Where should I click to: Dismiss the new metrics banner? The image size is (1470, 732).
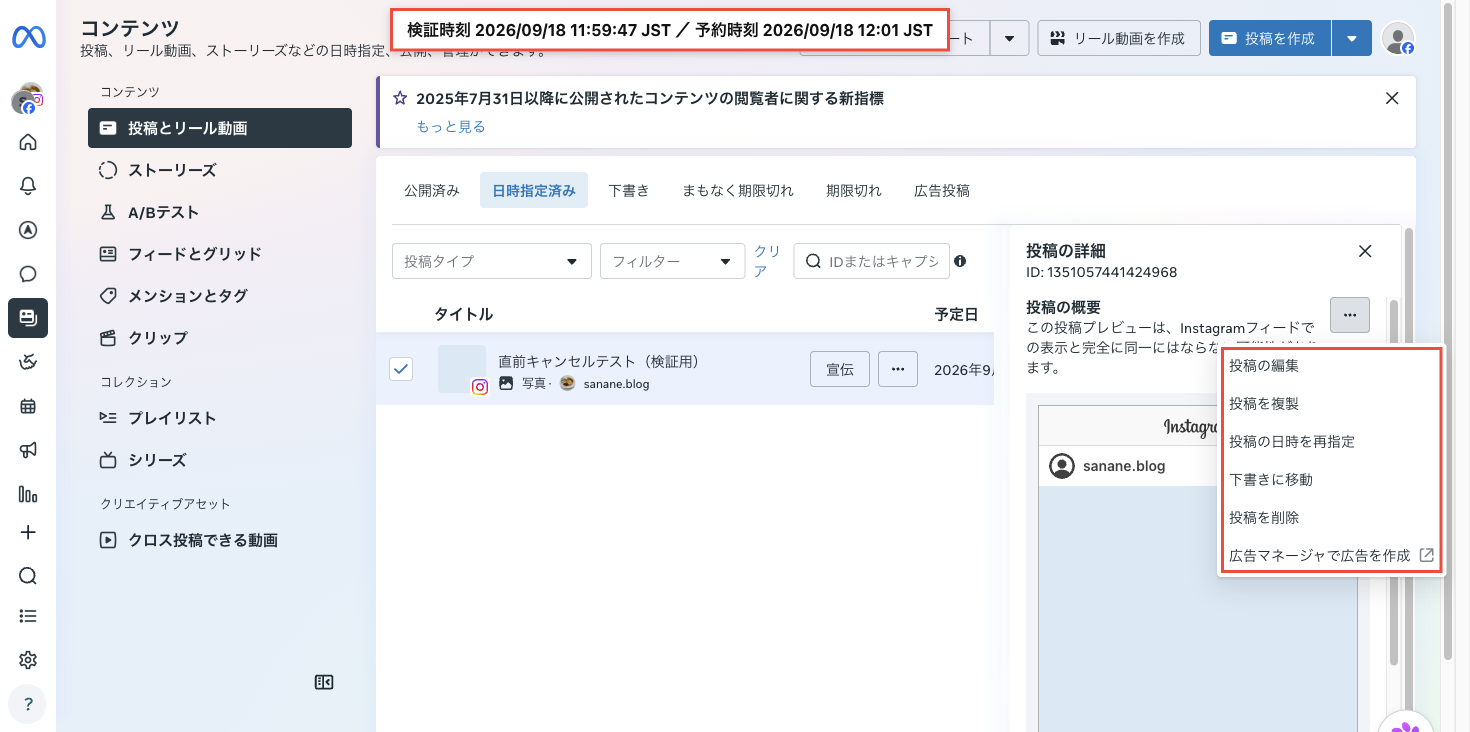coord(1391,98)
